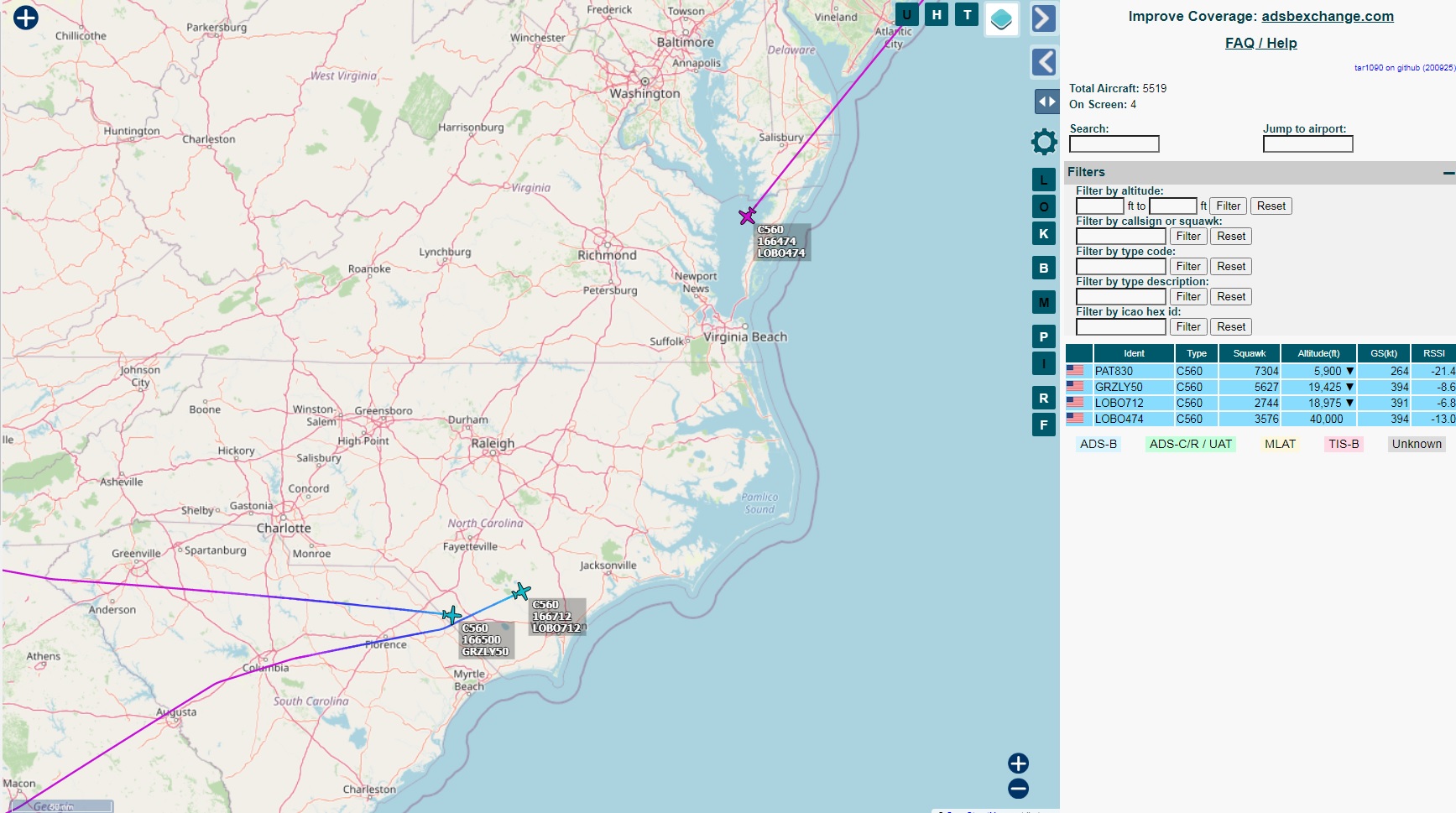
Task: Toggle the L map button
Action: click(1043, 180)
